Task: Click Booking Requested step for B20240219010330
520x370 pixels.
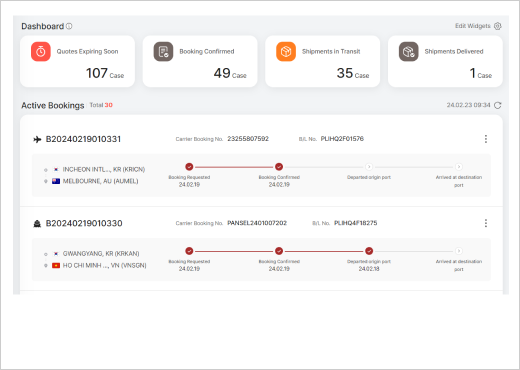Action: (x=189, y=251)
